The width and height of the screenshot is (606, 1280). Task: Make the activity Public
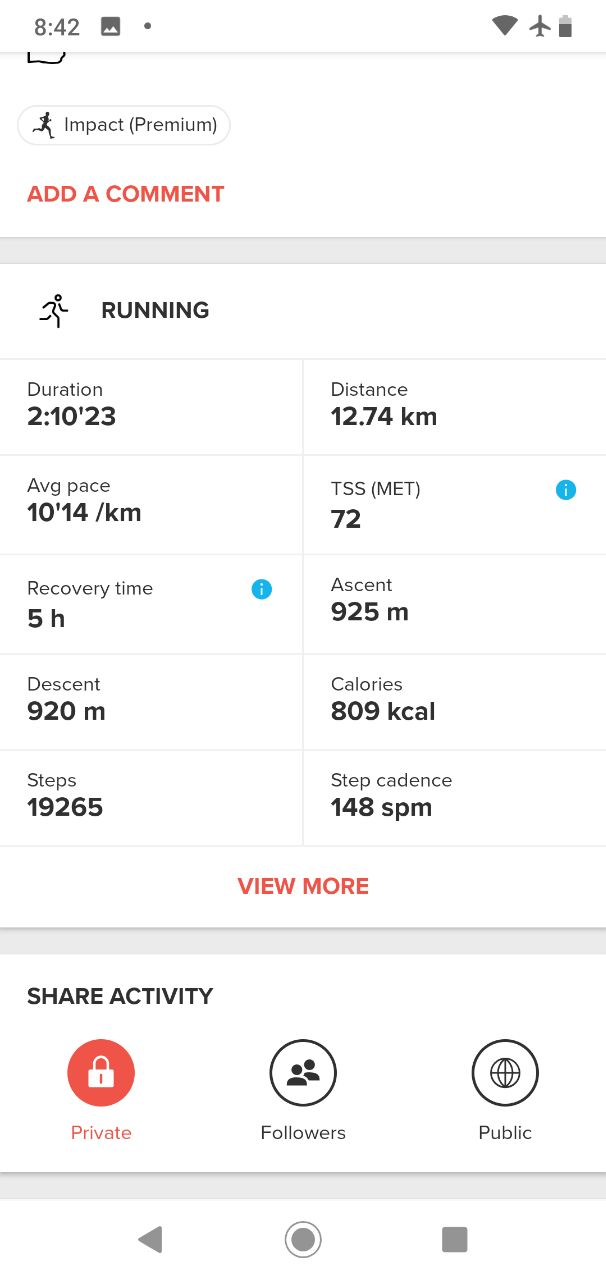click(x=505, y=1073)
